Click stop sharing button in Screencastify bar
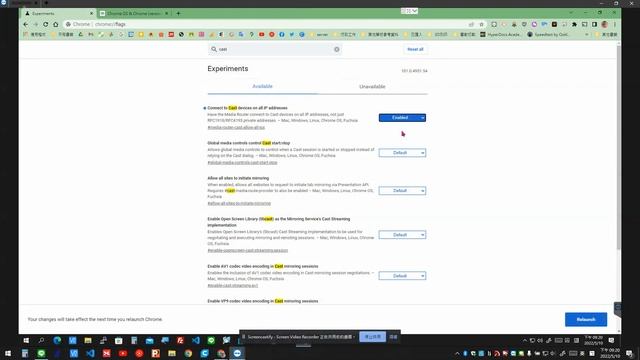Viewport: 640px width, 360px height. point(372,337)
